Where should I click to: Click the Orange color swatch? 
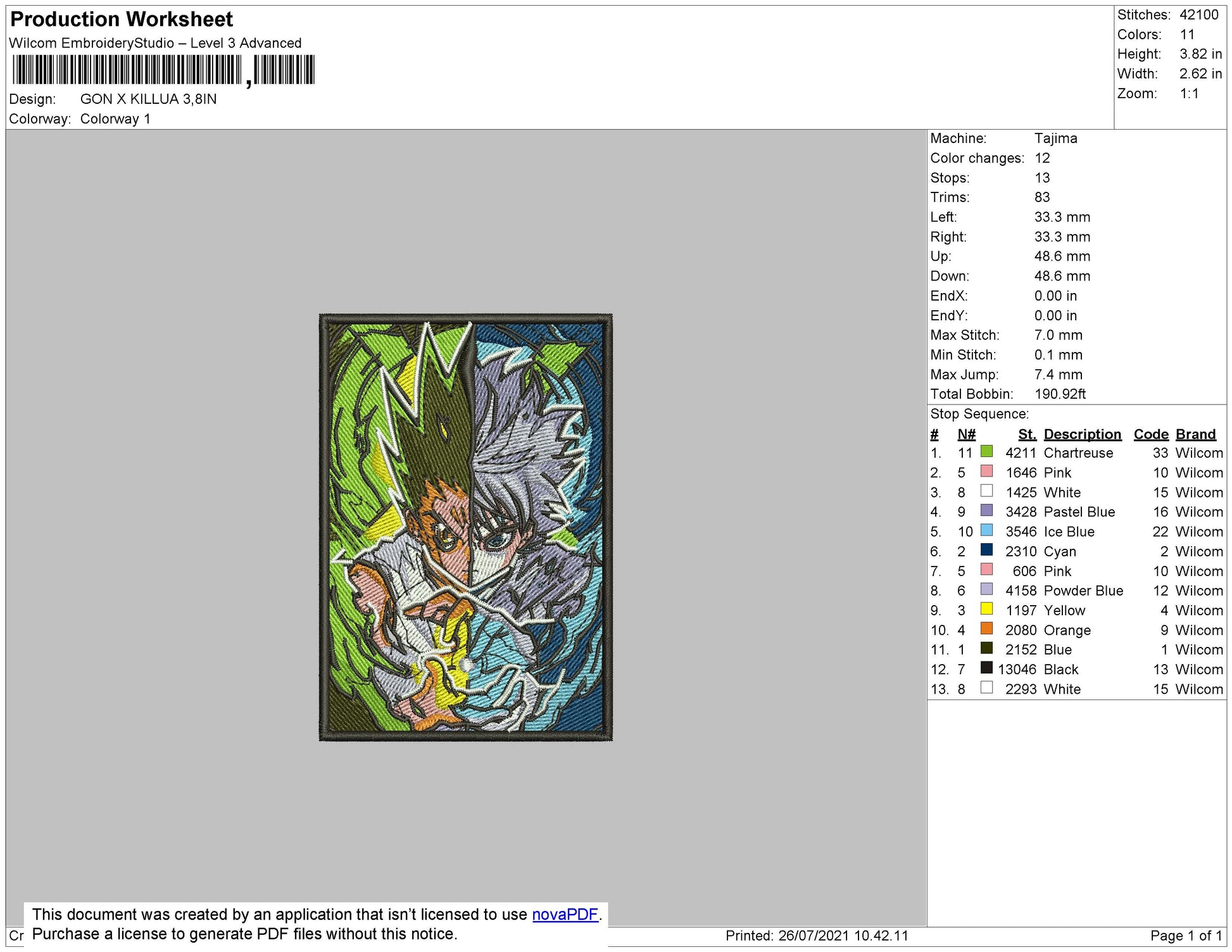[x=986, y=629]
